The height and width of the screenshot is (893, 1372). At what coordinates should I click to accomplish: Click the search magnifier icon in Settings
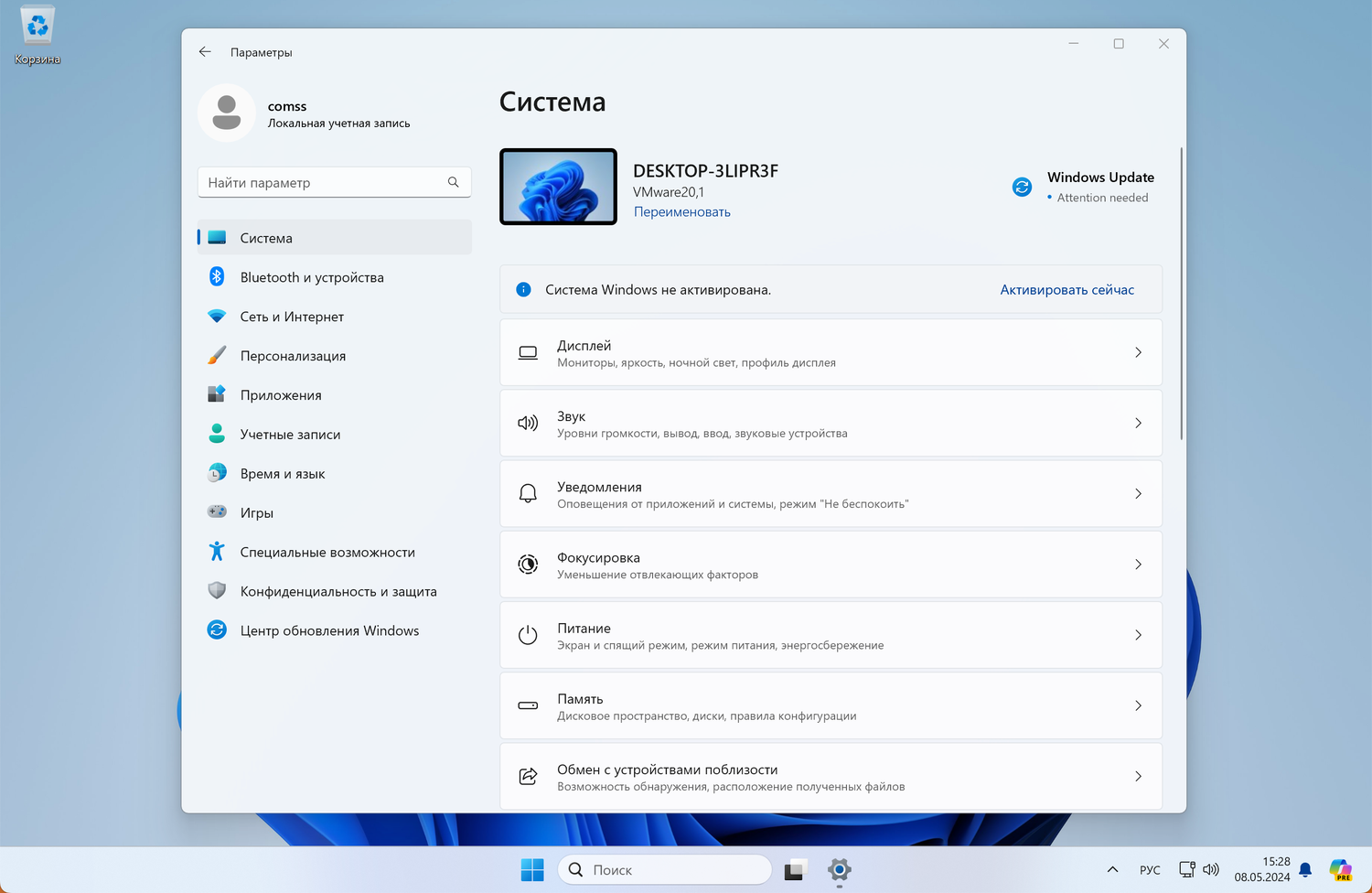click(x=453, y=182)
